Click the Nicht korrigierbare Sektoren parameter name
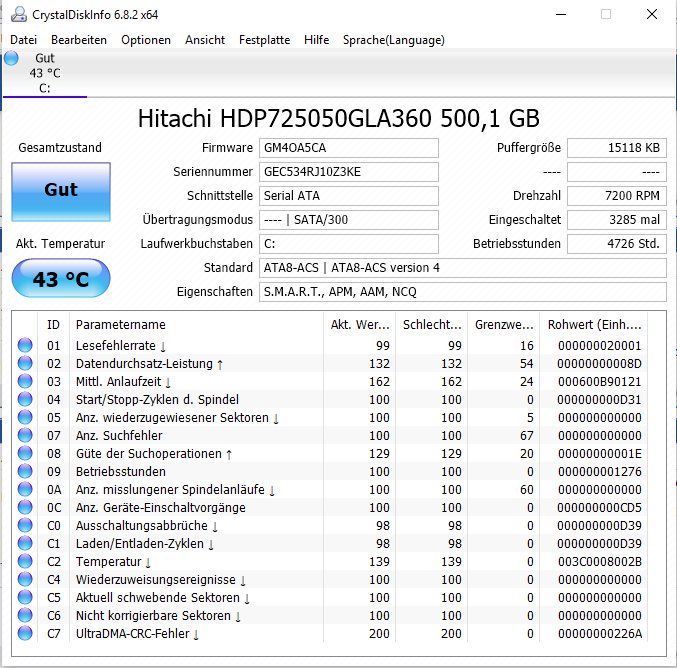The height and width of the screenshot is (668, 677). (x=153, y=615)
